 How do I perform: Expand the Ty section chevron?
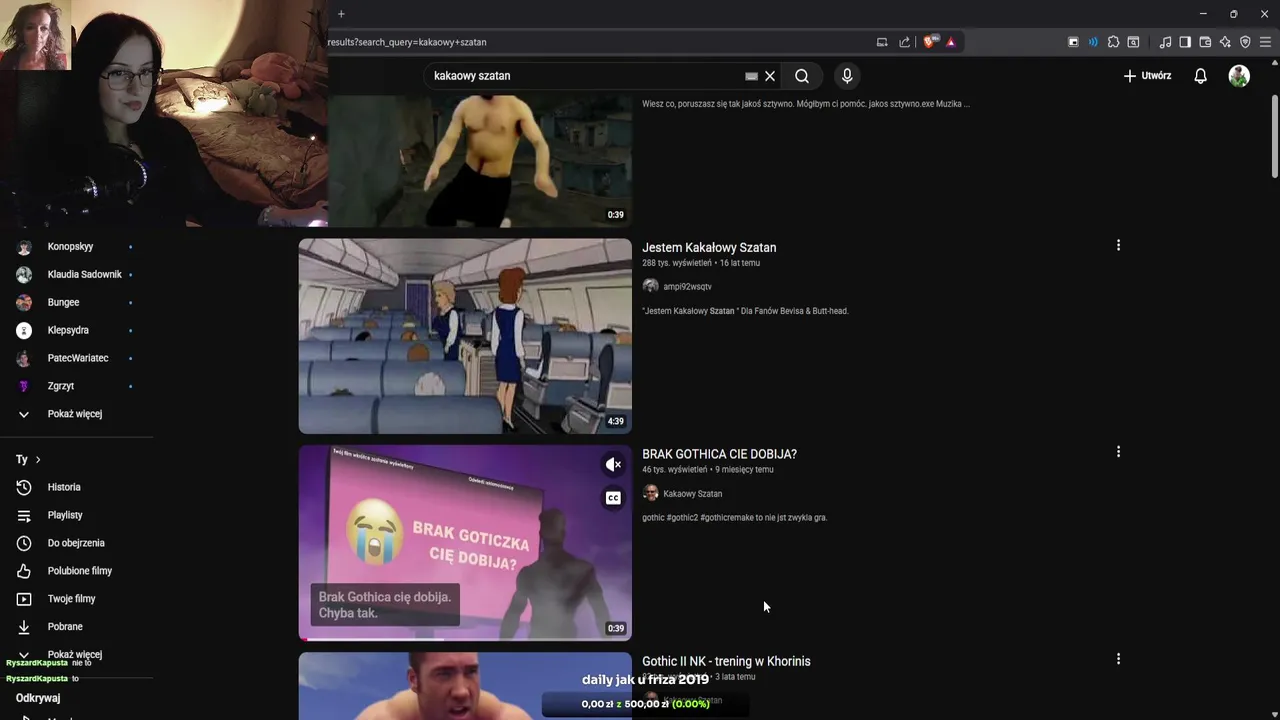38,460
